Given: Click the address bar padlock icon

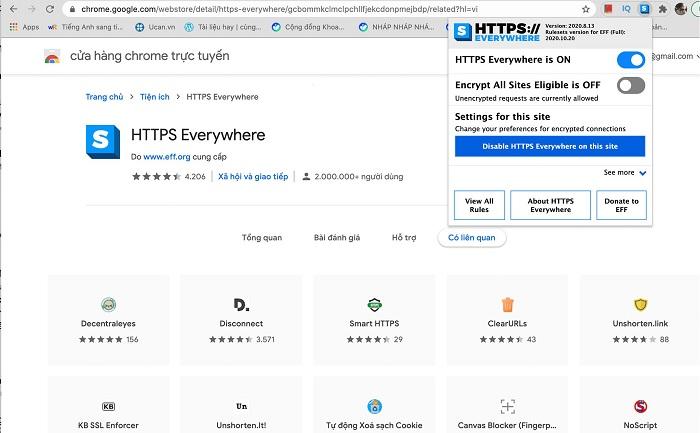Looking at the screenshot, I should (72, 9).
